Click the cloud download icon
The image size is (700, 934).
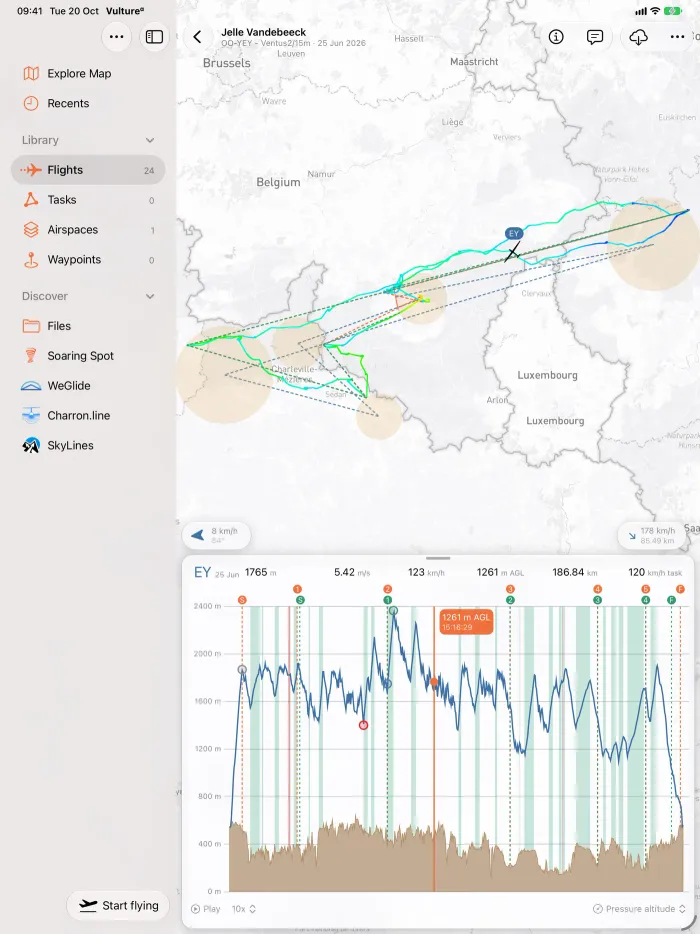tap(639, 37)
